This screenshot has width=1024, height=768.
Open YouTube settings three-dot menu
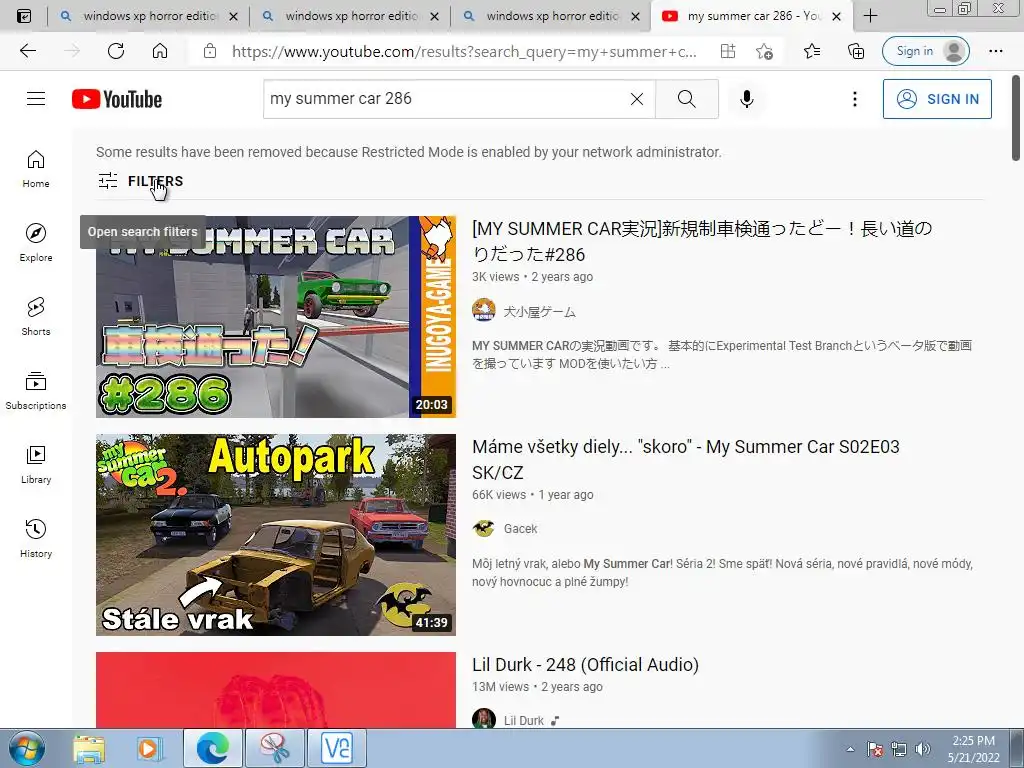click(854, 99)
